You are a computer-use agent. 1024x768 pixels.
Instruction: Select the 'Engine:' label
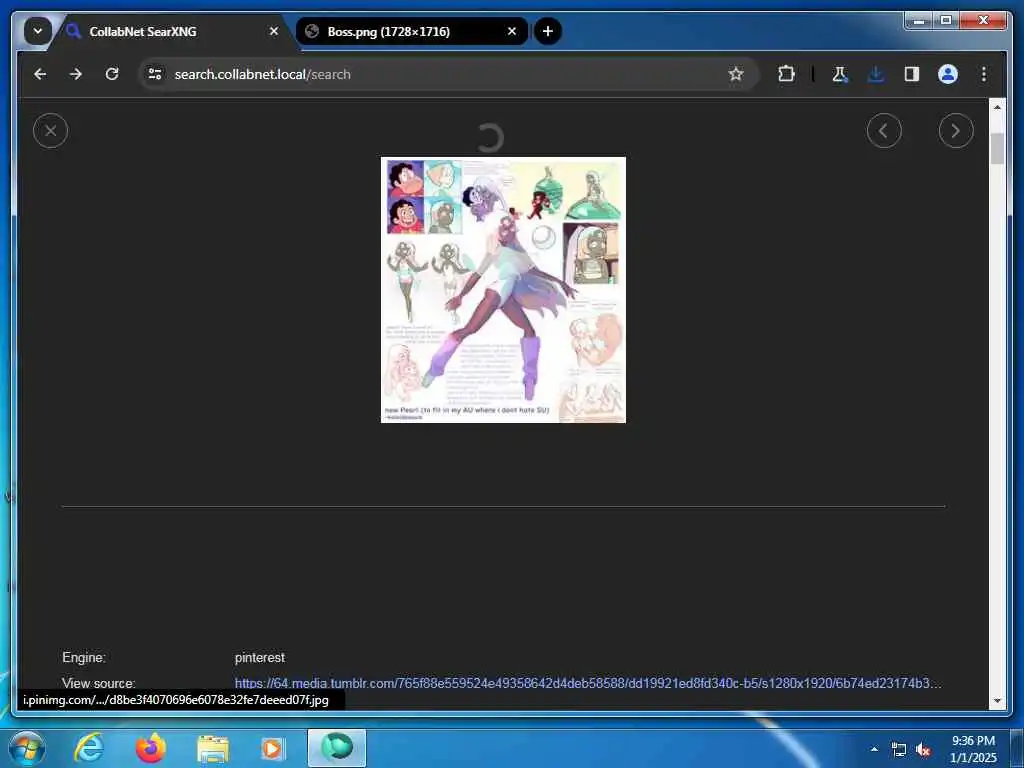(84, 658)
